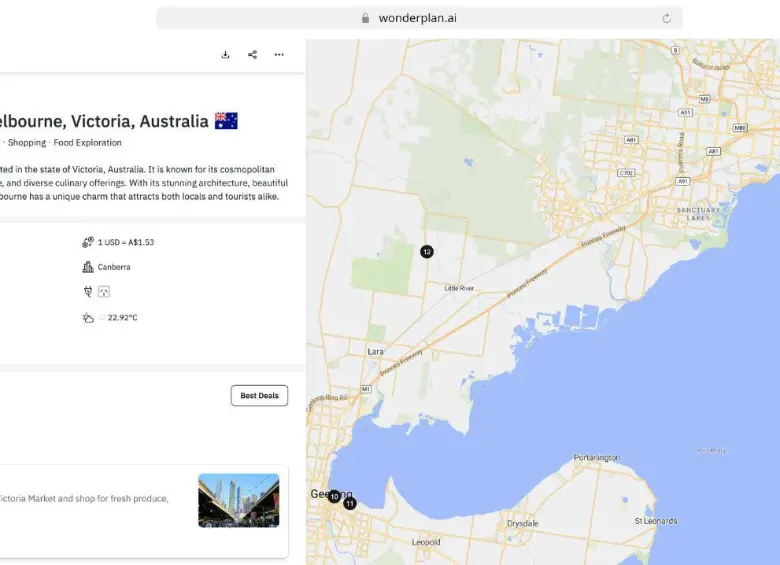Click the Shopping interest tag
This screenshot has width=780, height=565.
tap(27, 143)
